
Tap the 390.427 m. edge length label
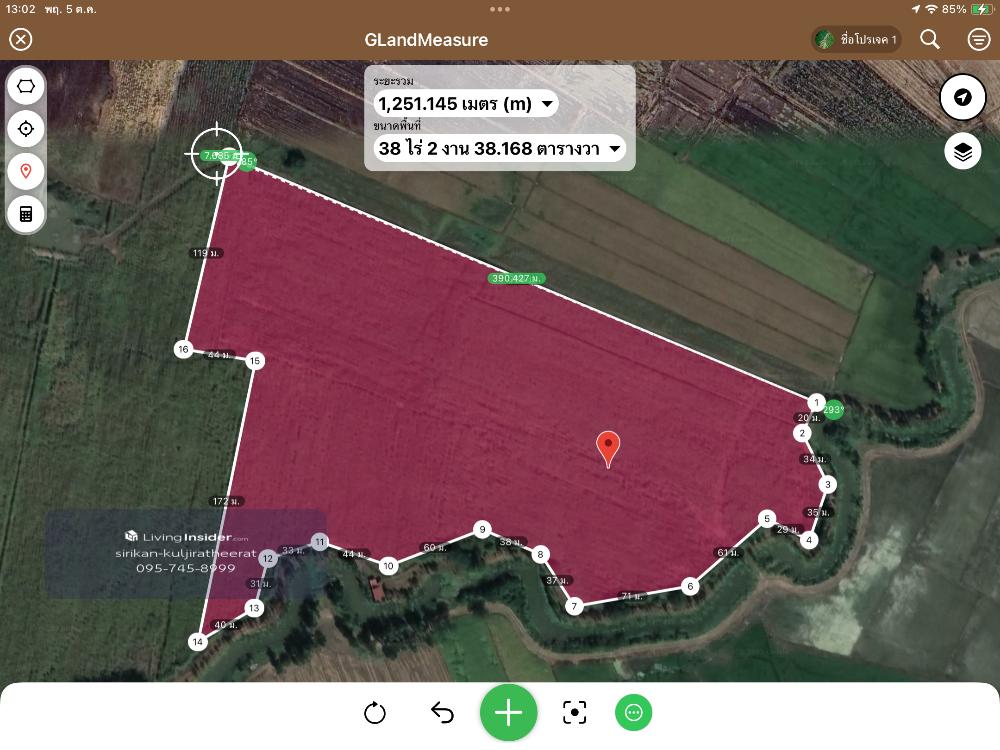516,278
